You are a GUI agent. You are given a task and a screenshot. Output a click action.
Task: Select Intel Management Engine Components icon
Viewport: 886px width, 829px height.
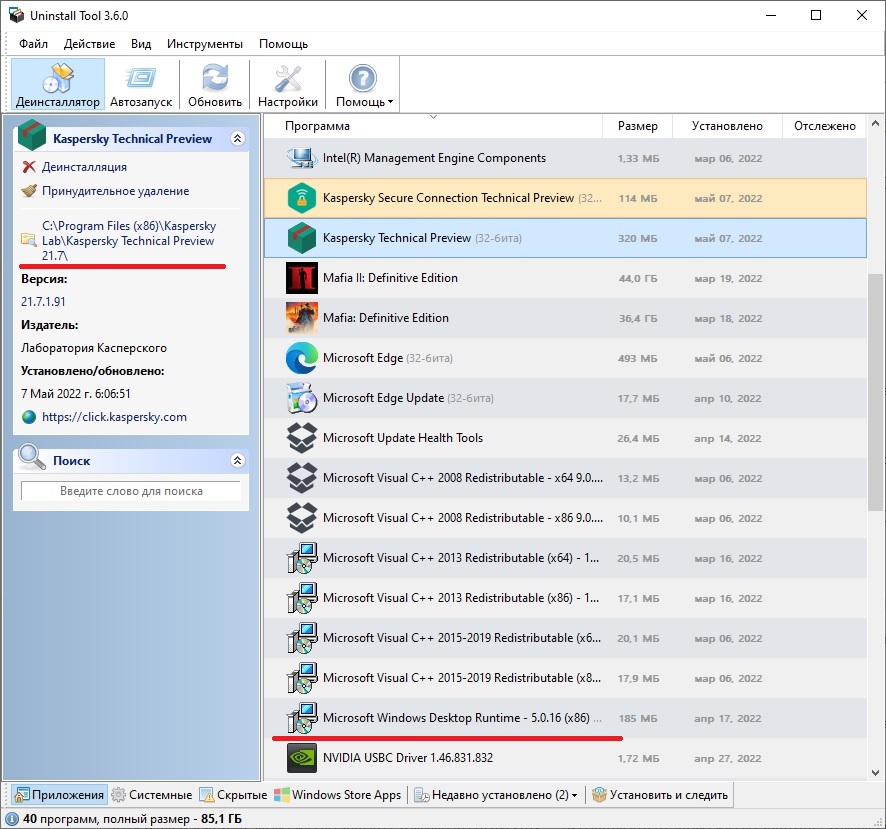click(302, 158)
